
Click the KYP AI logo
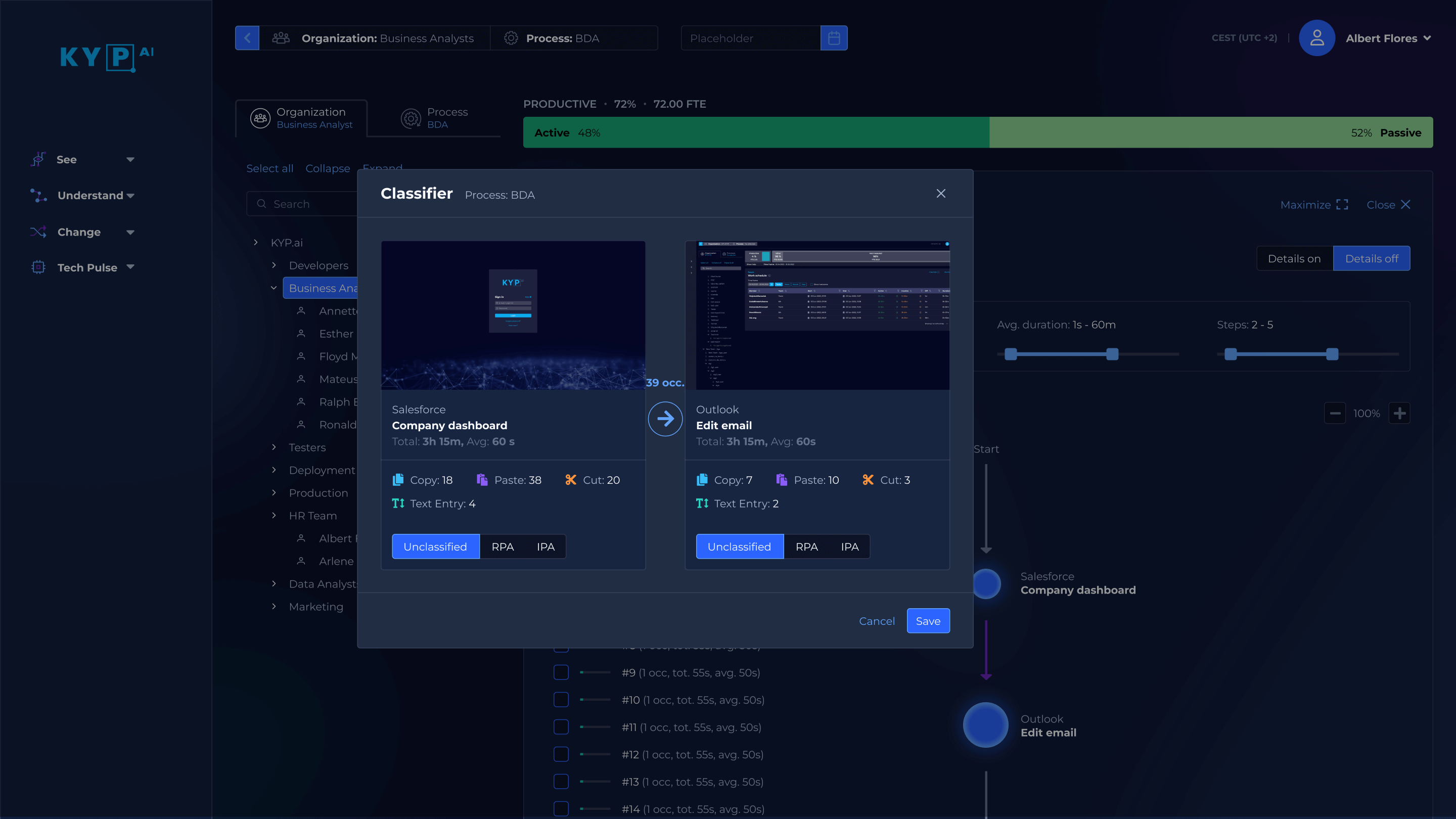click(x=107, y=57)
